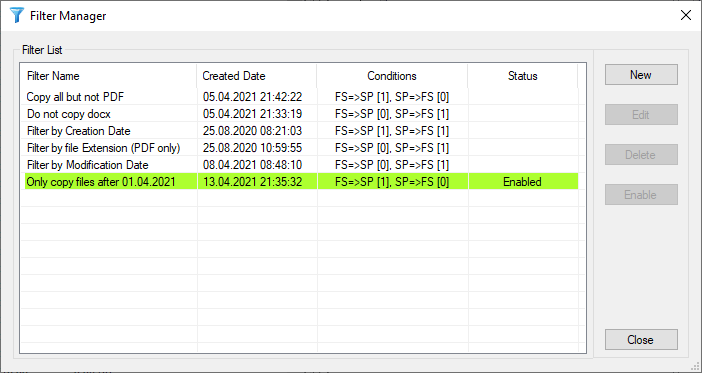Click conditions cell of 'Do not copy docx'
Screen dimensions: 702x373
pos(392,114)
